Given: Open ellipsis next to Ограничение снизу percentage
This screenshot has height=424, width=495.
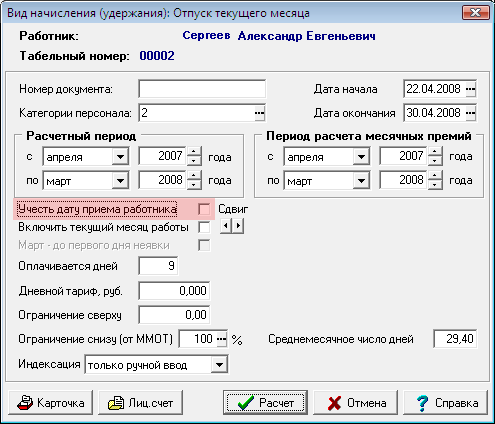Looking at the screenshot, I should (x=222, y=339).
